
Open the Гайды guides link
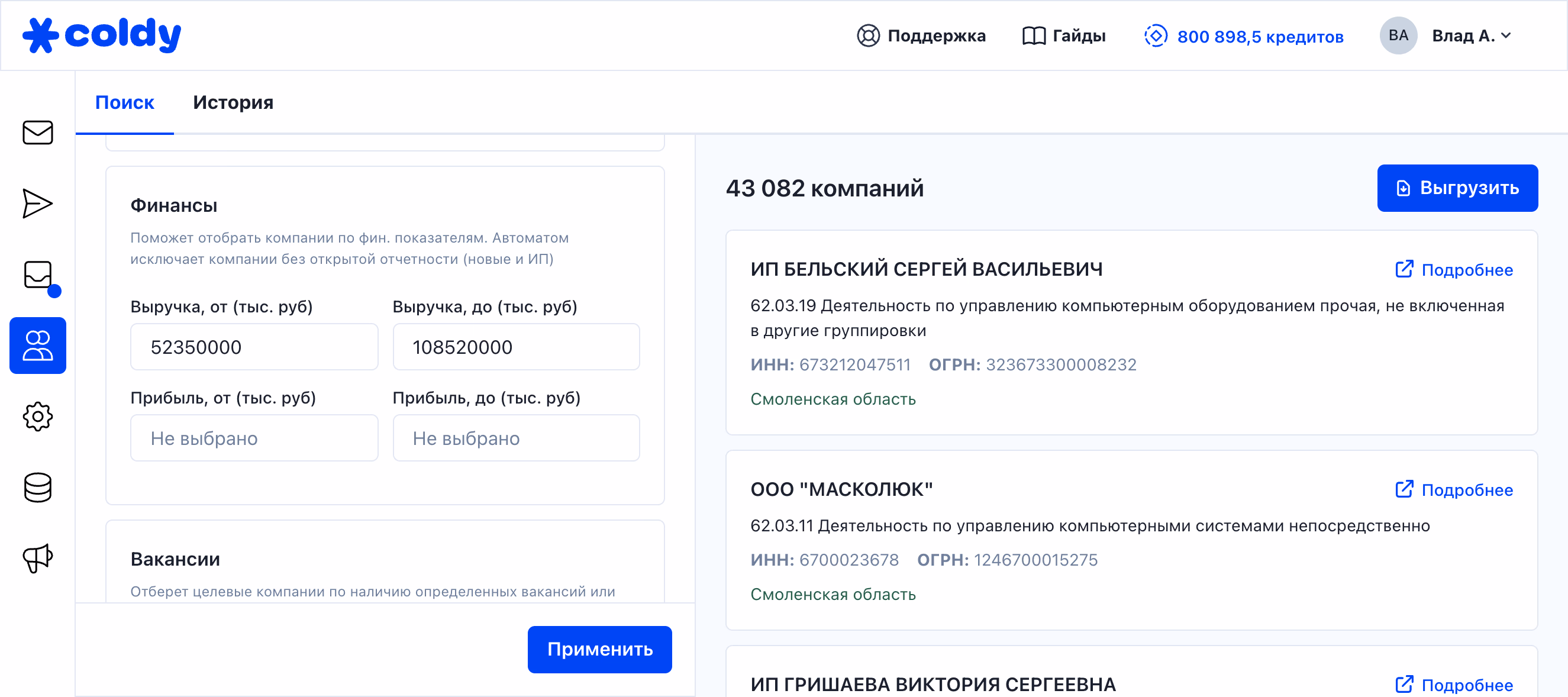(1063, 36)
